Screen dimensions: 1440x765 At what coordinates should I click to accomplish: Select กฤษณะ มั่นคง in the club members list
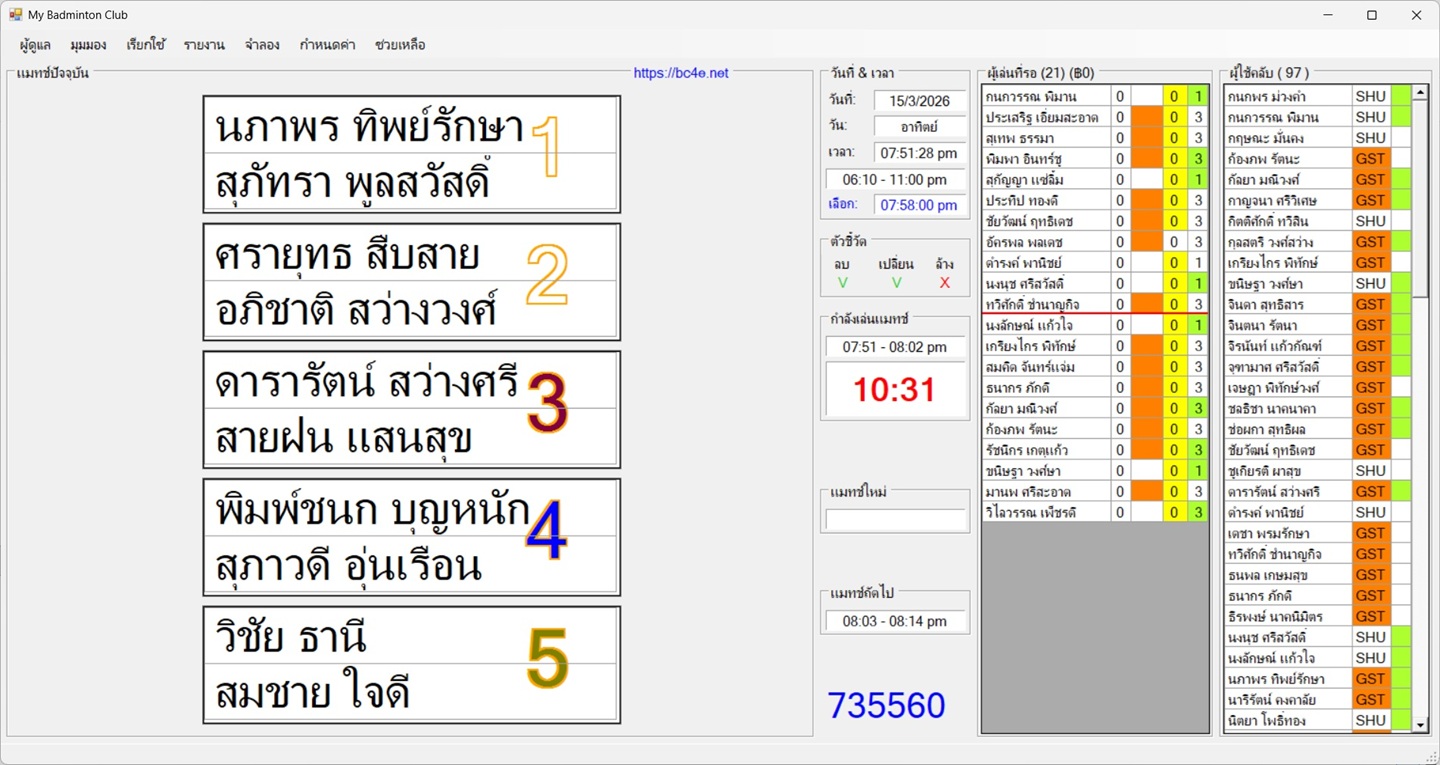click(x=1288, y=138)
